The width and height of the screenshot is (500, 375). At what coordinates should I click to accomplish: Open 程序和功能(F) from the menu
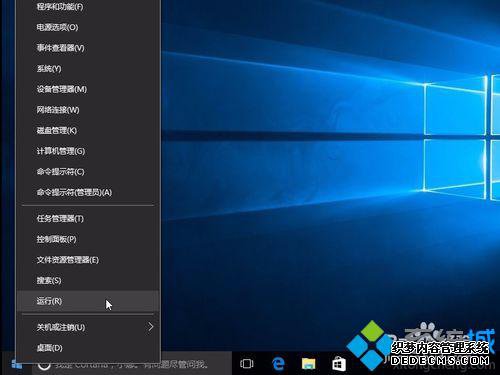88,7
